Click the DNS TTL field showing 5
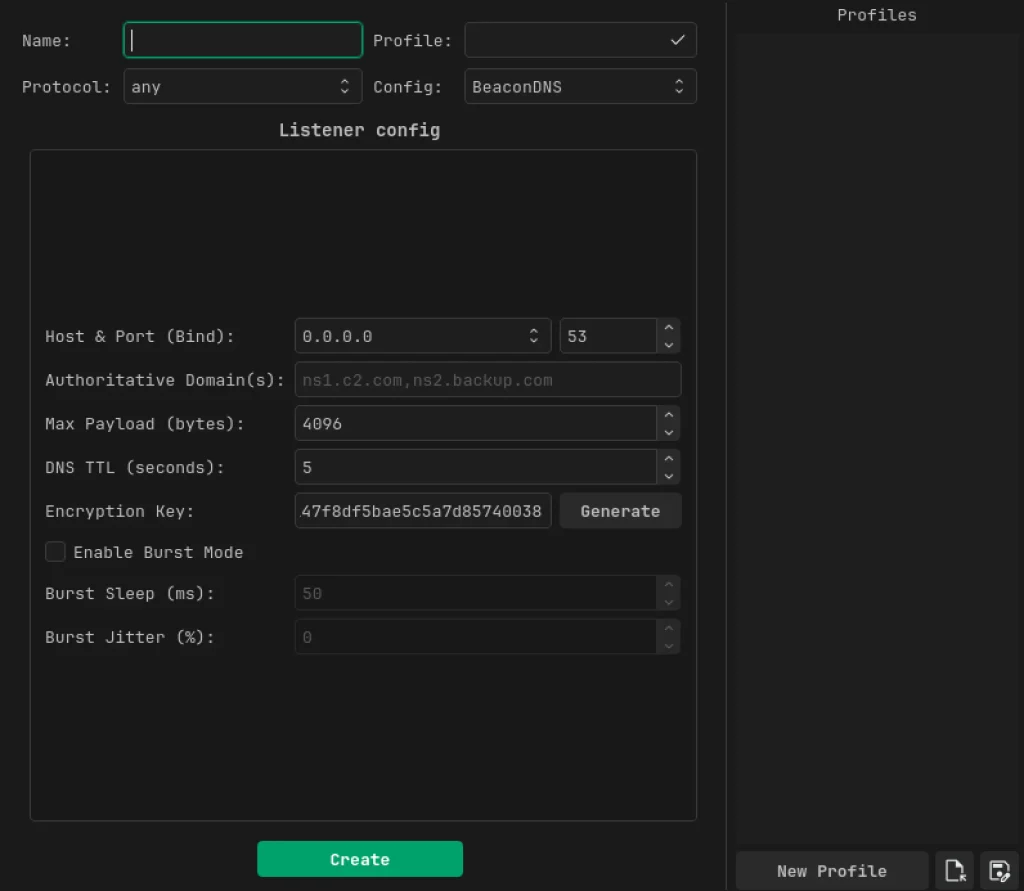This screenshot has height=891, width=1024. (x=475, y=467)
